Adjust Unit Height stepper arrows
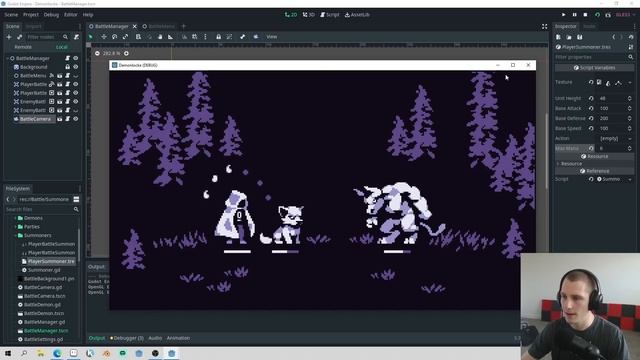Image resolution: width=640 pixels, height=360 pixels. [630, 98]
